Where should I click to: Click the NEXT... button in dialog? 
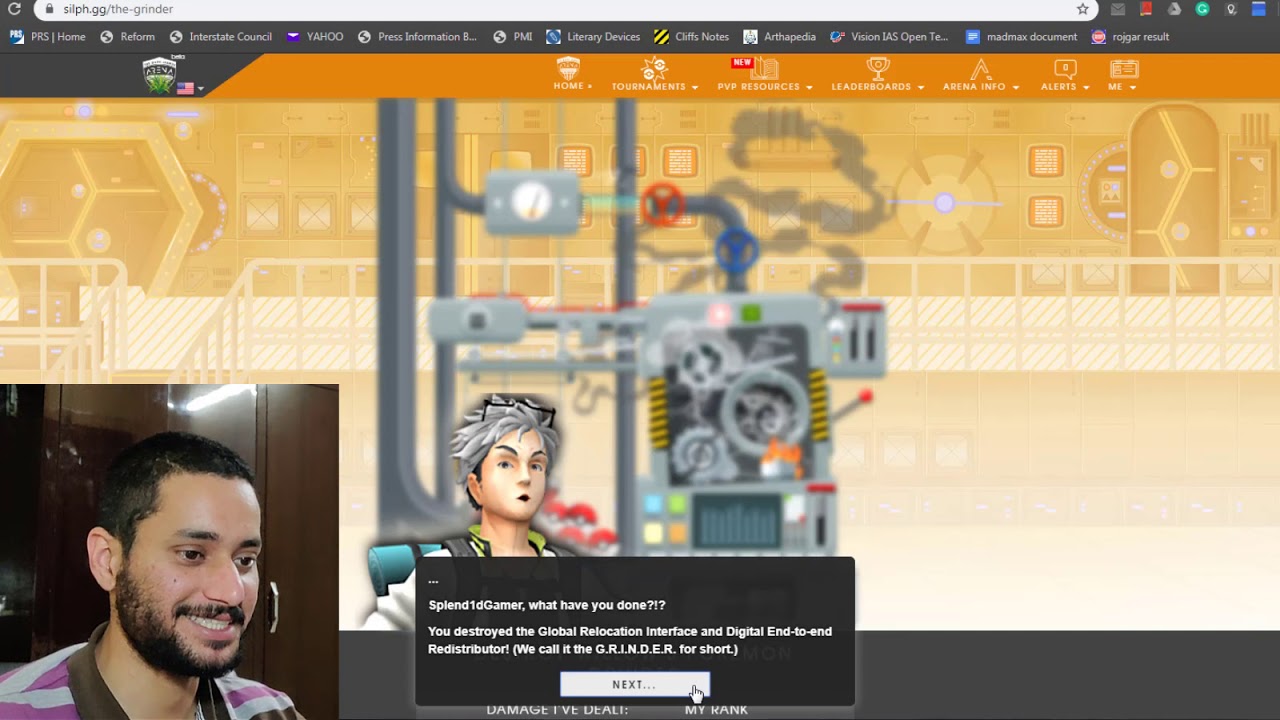click(634, 685)
